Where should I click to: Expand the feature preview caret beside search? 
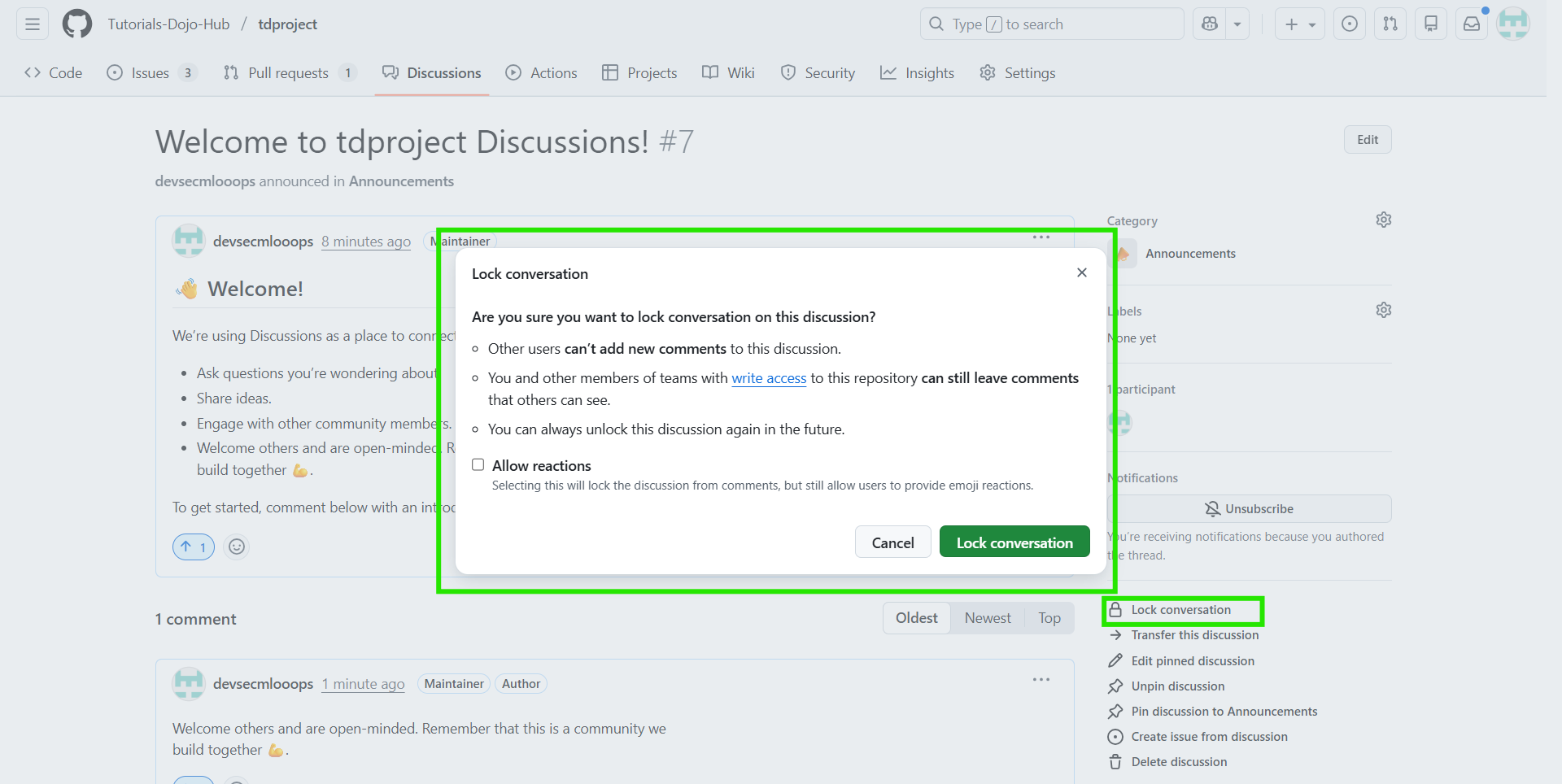(1237, 24)
